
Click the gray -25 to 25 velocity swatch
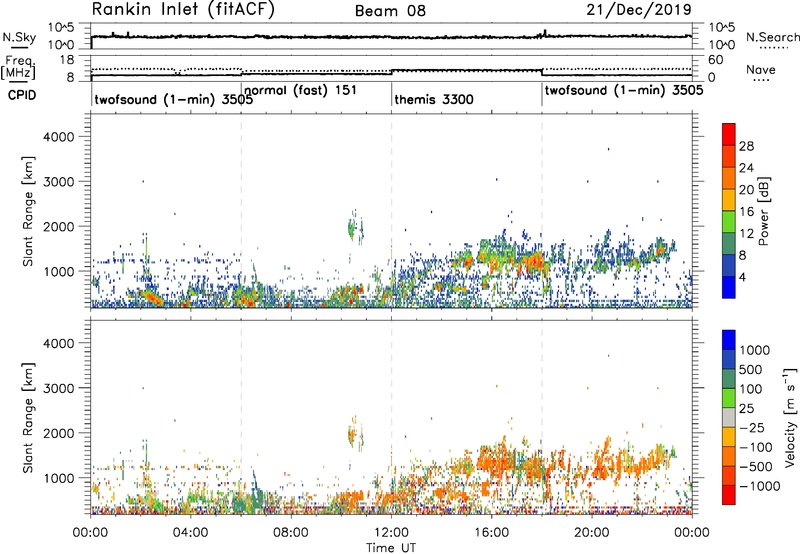[x=729, y=417]
